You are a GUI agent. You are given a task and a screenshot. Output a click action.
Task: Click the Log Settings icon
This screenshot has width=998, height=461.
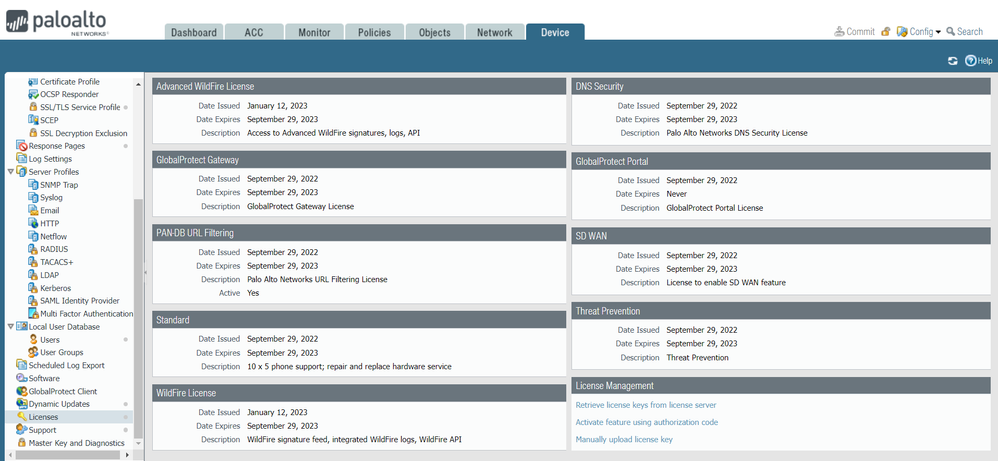pos(22,159)
